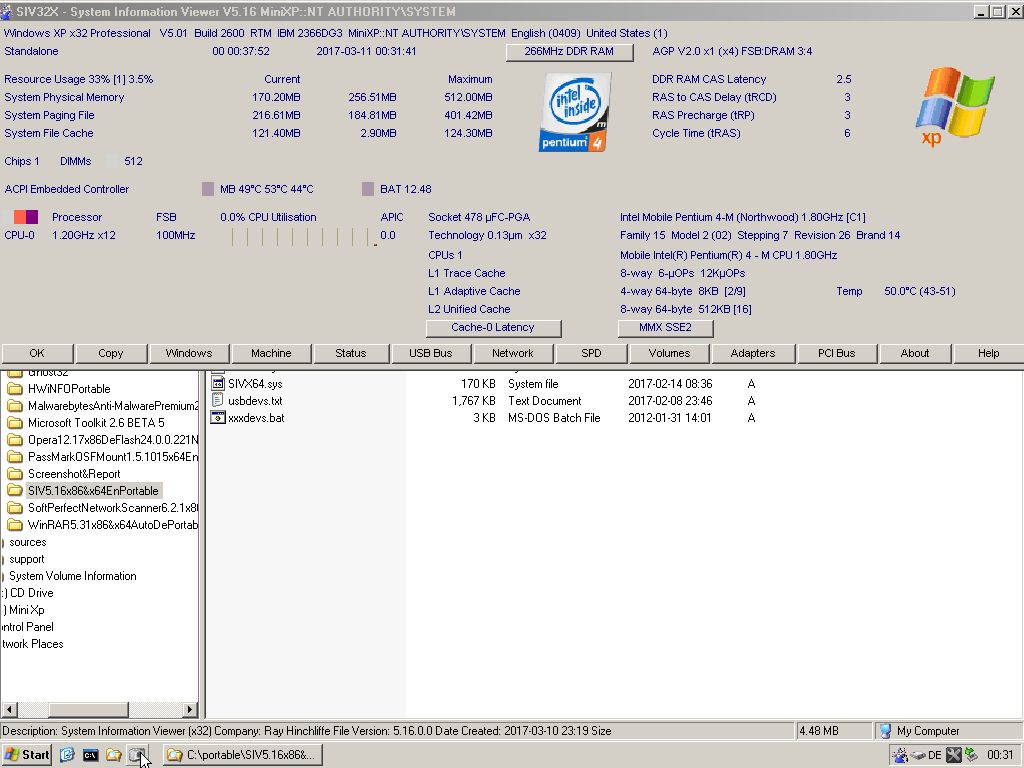Click the Intel Inside Pentium 4 logo
Viewport: 1024px width, 768px height.
click(x=575, y=112)
